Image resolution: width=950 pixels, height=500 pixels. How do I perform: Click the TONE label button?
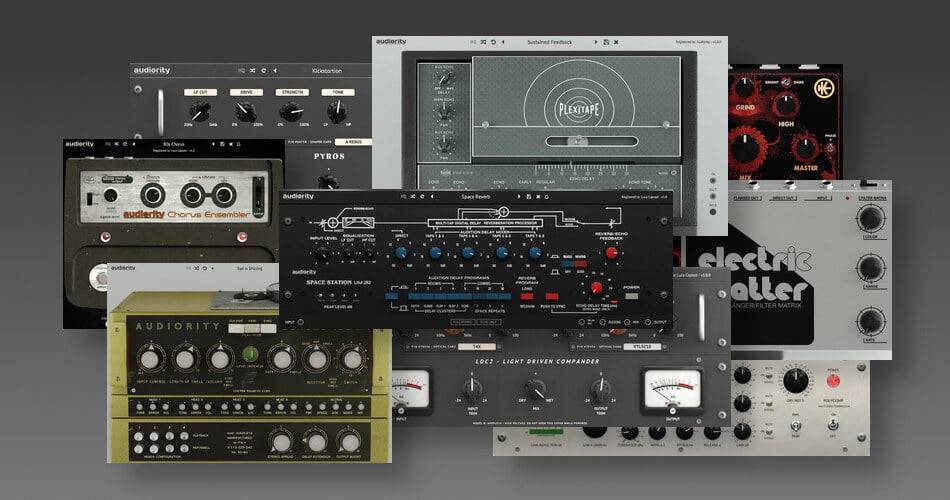click(338, 92)
